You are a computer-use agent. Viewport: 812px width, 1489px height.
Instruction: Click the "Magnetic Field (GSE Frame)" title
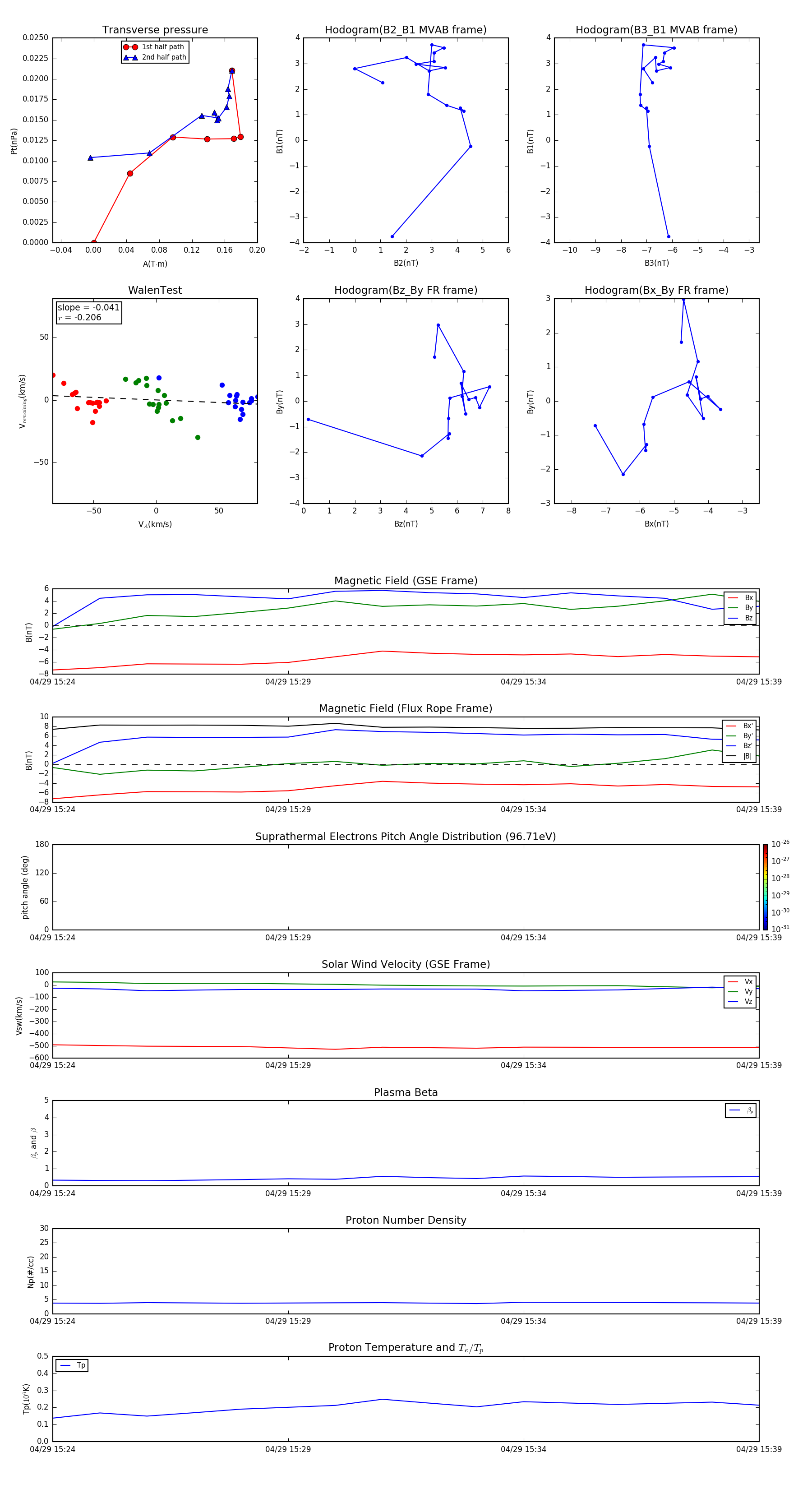(406, 581)
